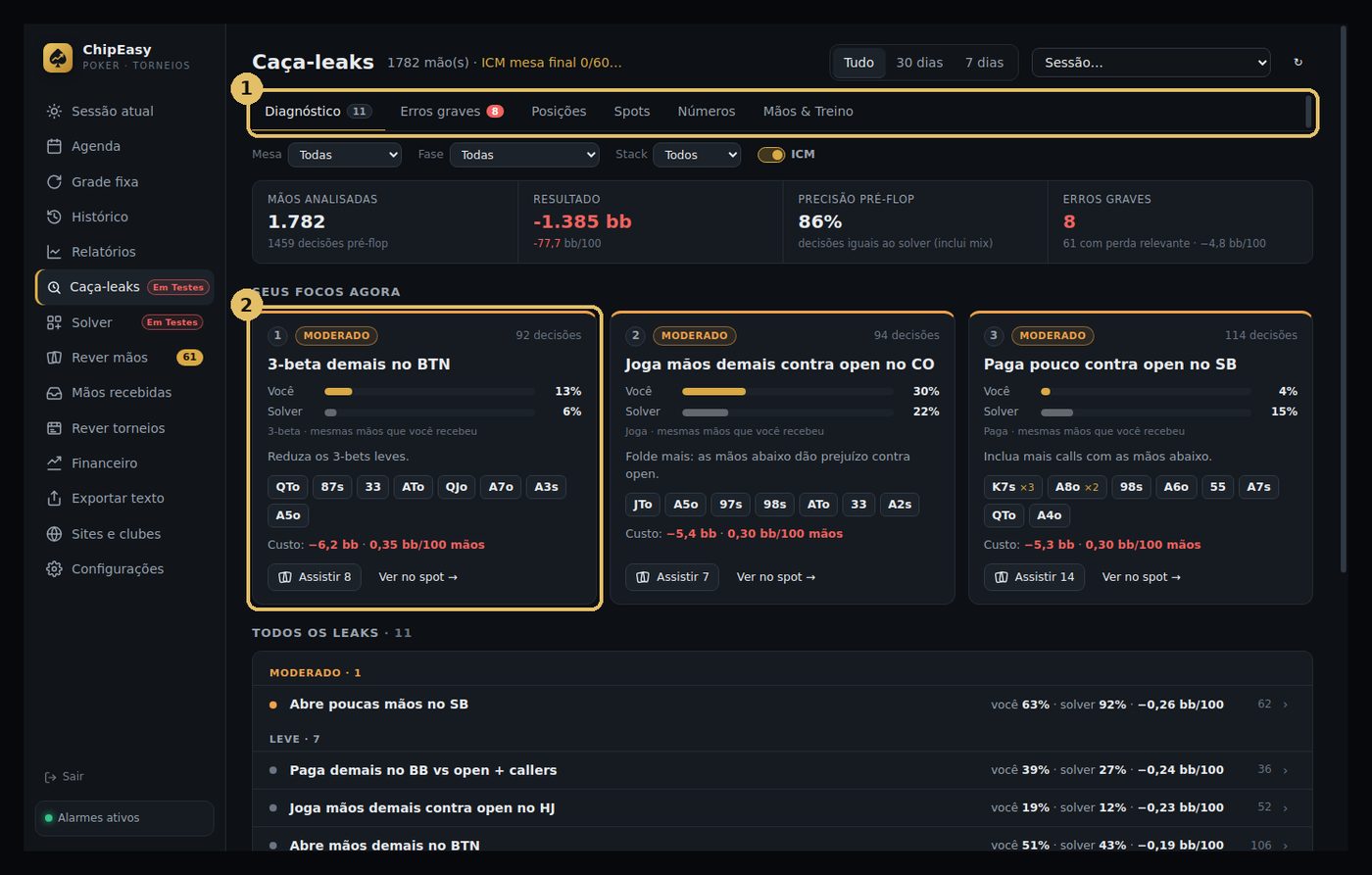Select the Tudo period filter
The image size is (1372, 875).
click(858, 63)
